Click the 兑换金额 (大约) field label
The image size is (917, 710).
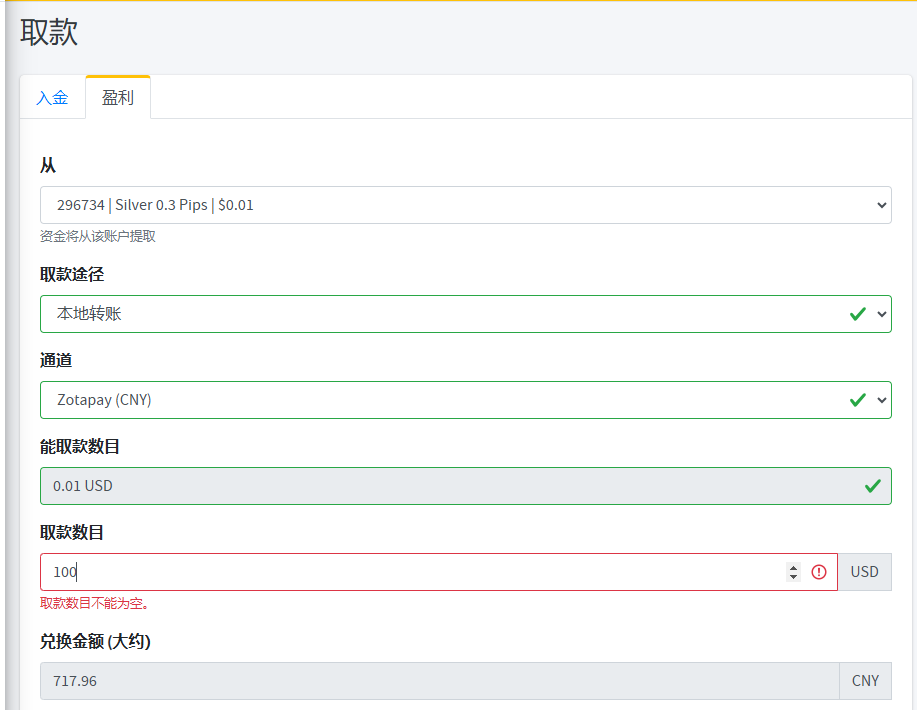pos(95,642)
